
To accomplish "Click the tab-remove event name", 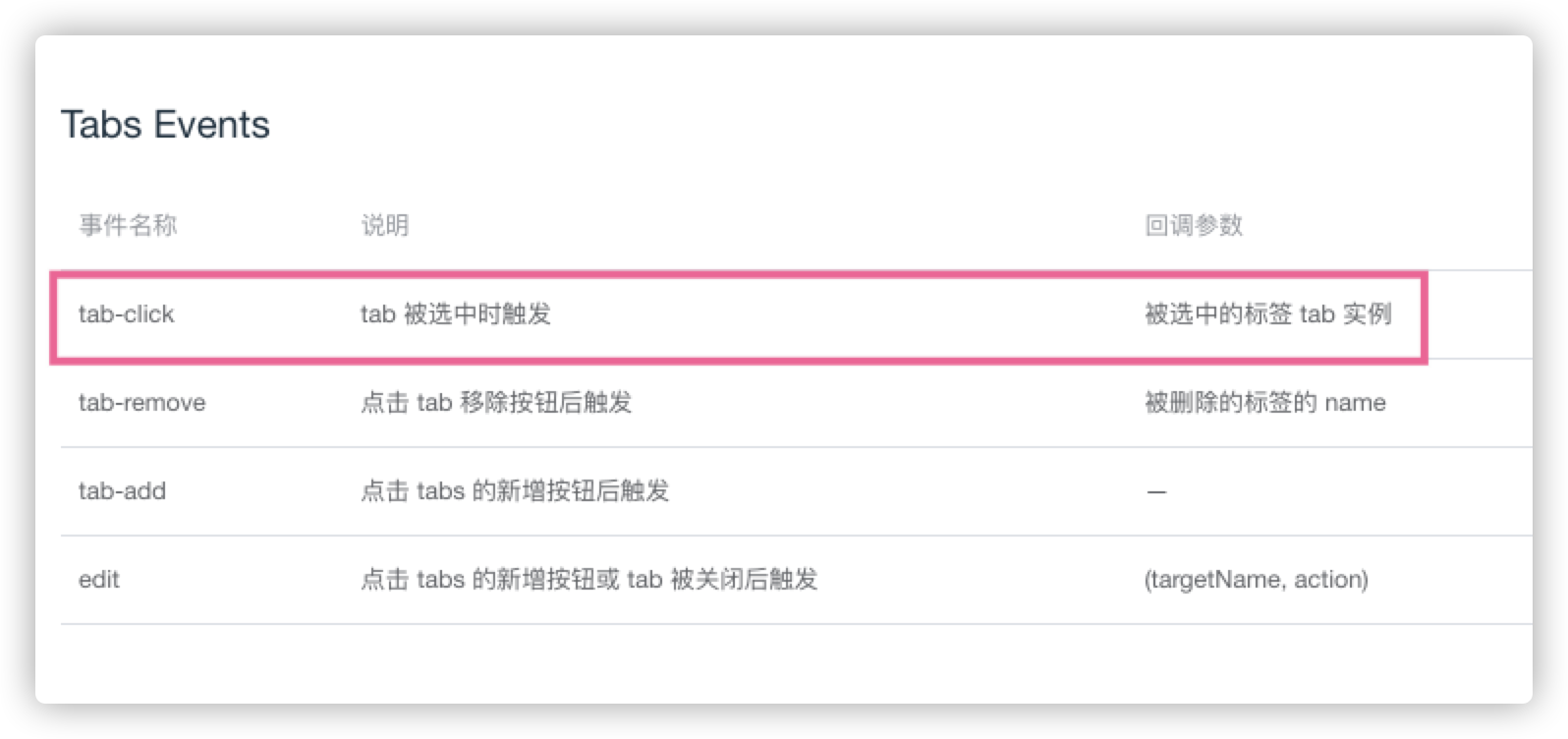I will tap(141, 403).
